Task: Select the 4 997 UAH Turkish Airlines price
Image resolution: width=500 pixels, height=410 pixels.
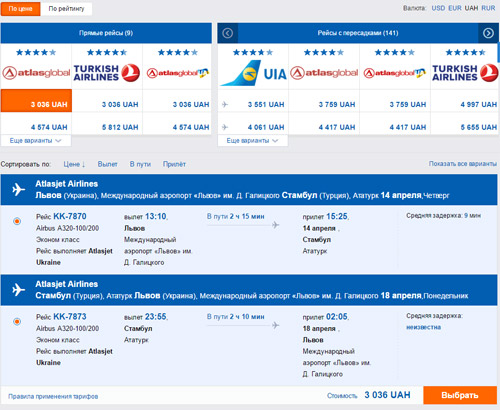Action: click(x=479, y=105)
